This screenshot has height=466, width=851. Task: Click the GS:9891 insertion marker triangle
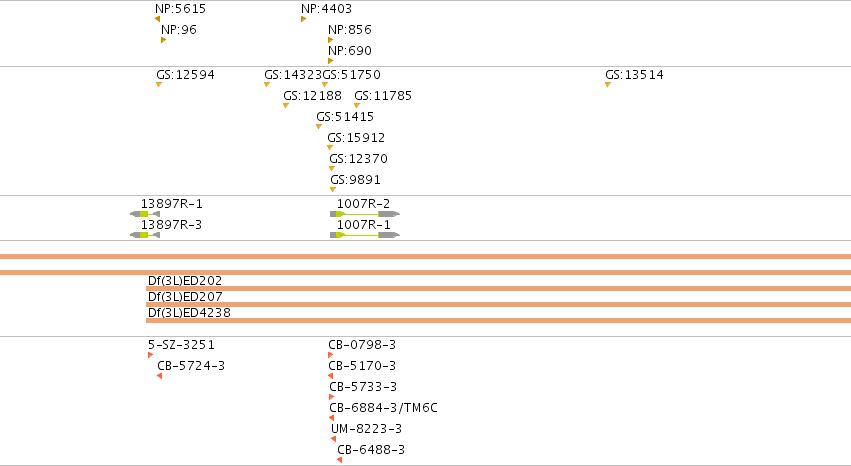click(333, 190)
